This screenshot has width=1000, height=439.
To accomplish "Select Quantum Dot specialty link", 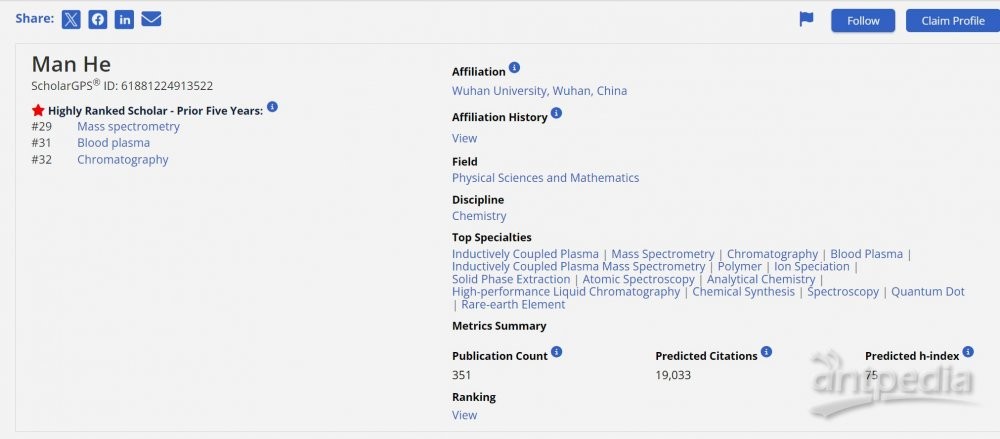I will [928, 292].
